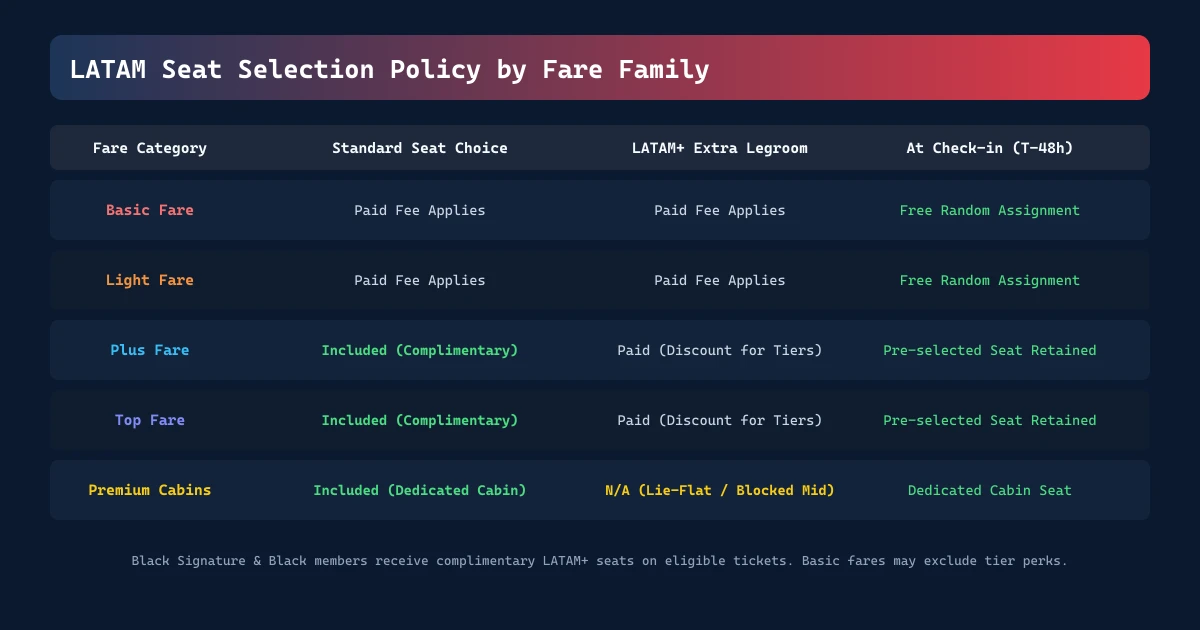1200x630 pixels.
Task: Select the Standard Seat Choice column header
Action: (420, 148)
